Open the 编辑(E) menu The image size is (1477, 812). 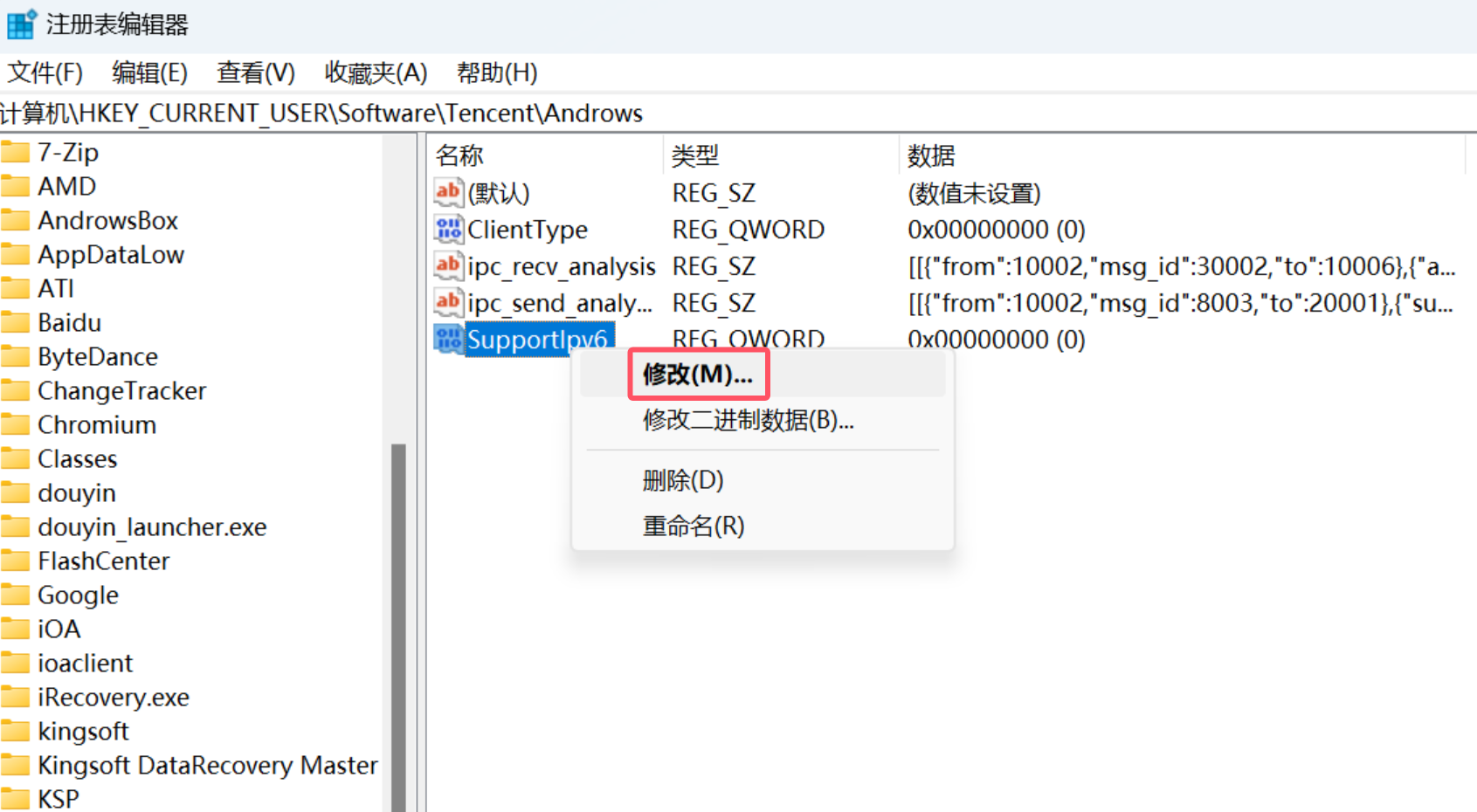click(149, 72)
